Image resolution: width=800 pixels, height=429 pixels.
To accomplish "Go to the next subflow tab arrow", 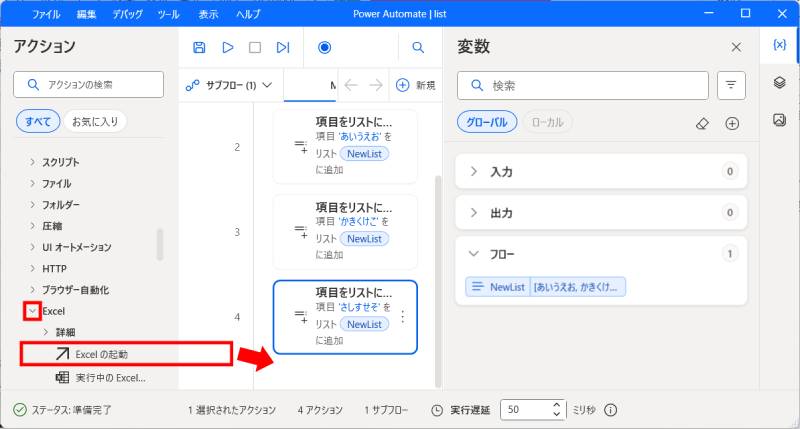I will pos(376,85).
